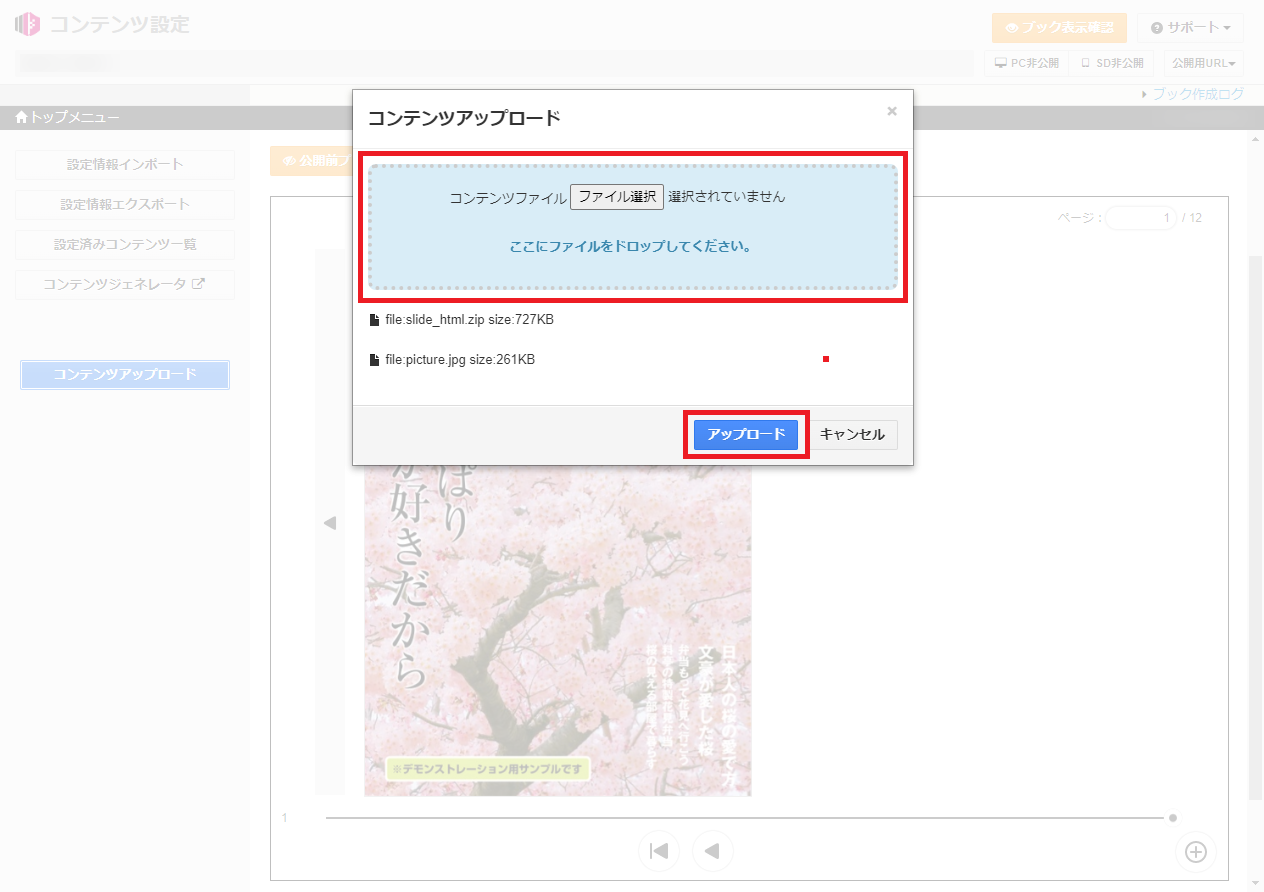Toggle the PC非公開 publish state
The width and height of the screenshot is (1264, 892).
point(1026,63)
